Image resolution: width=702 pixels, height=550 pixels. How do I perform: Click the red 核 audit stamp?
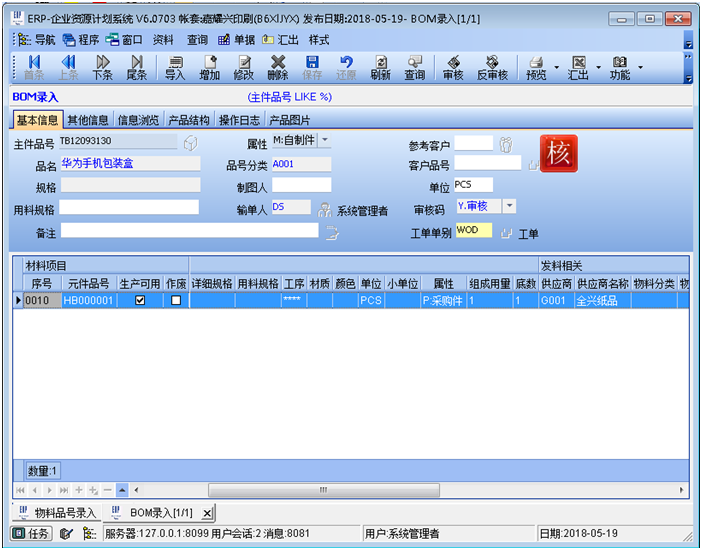tap(558, 154)
